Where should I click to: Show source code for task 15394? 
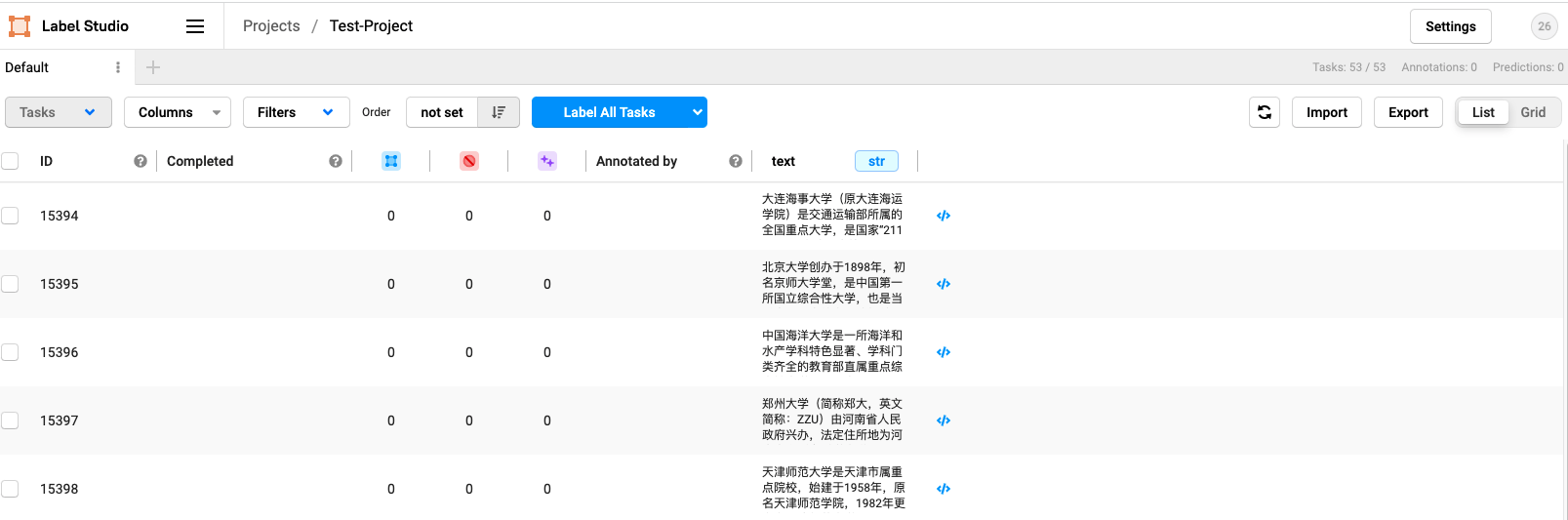(944, 216)
